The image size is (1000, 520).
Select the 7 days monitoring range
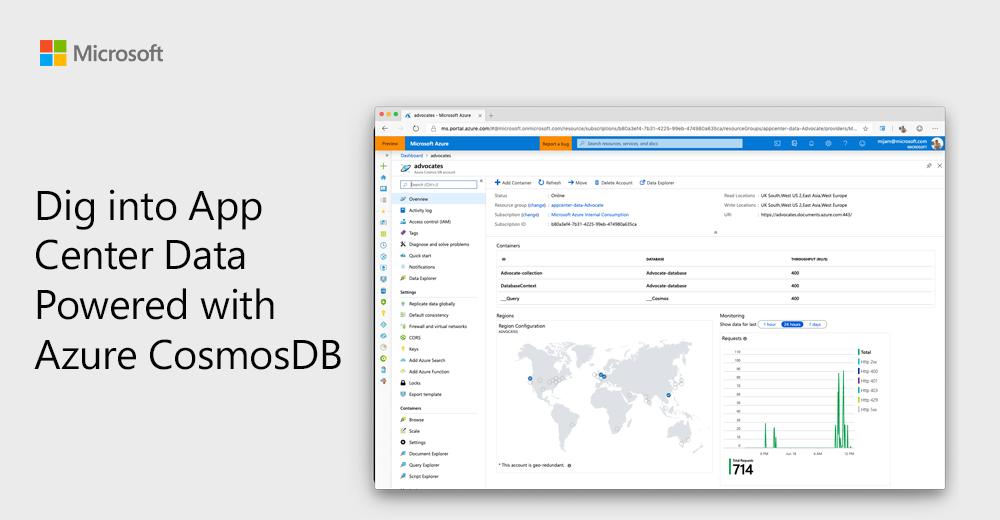814,325
